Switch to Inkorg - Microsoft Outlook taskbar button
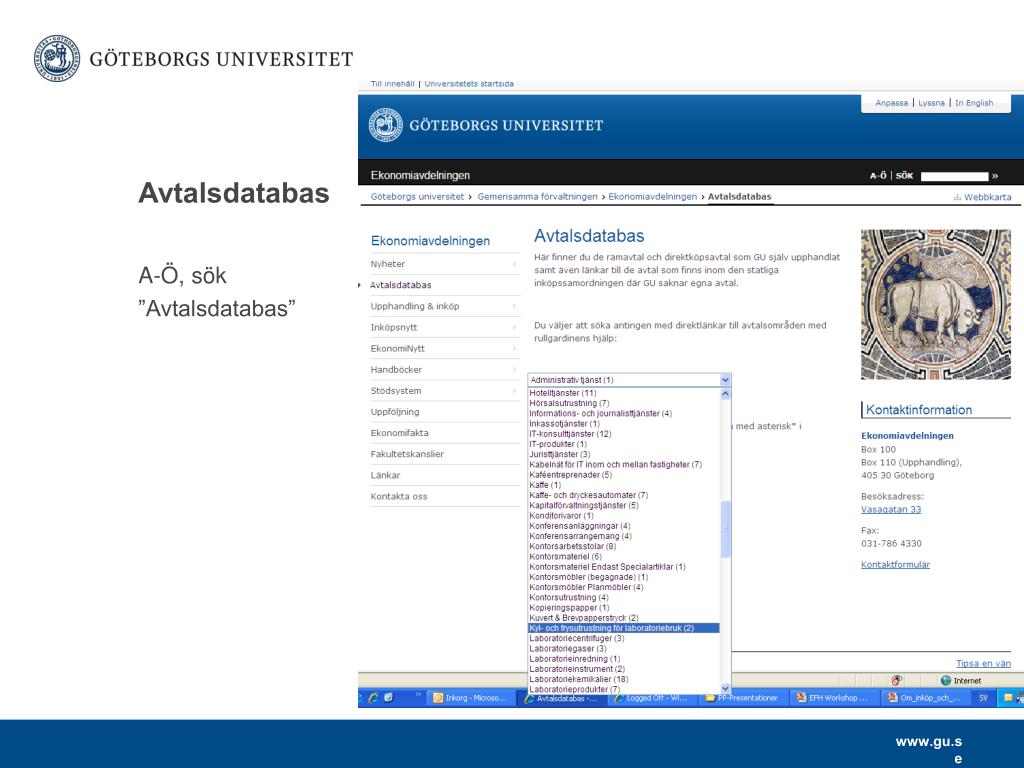Image resolution: width=1024 pixels, height=768 pixels. click(x=470, y=698)
